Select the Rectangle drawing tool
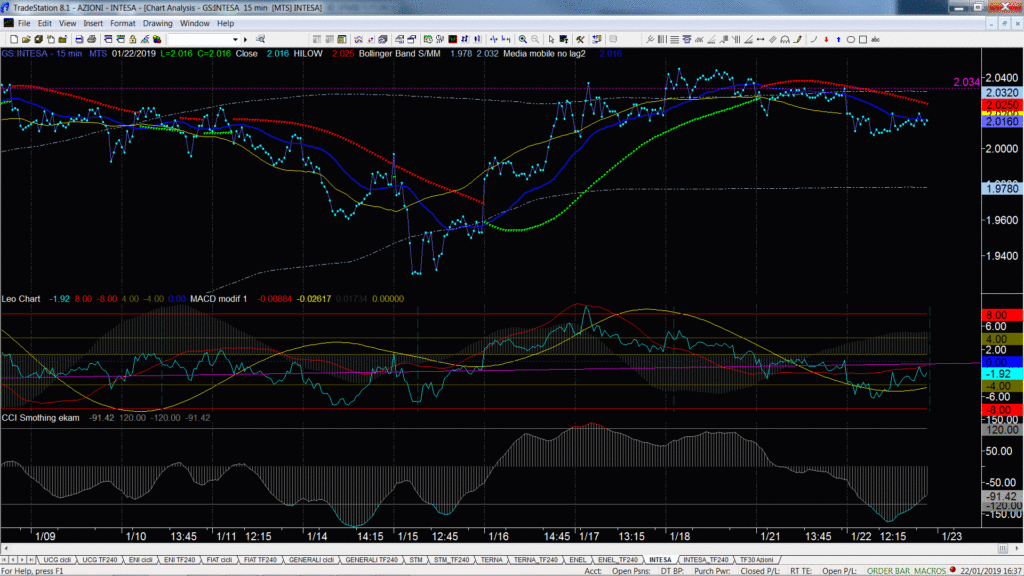Screen dimensions: 1024x576 point(863,39)
